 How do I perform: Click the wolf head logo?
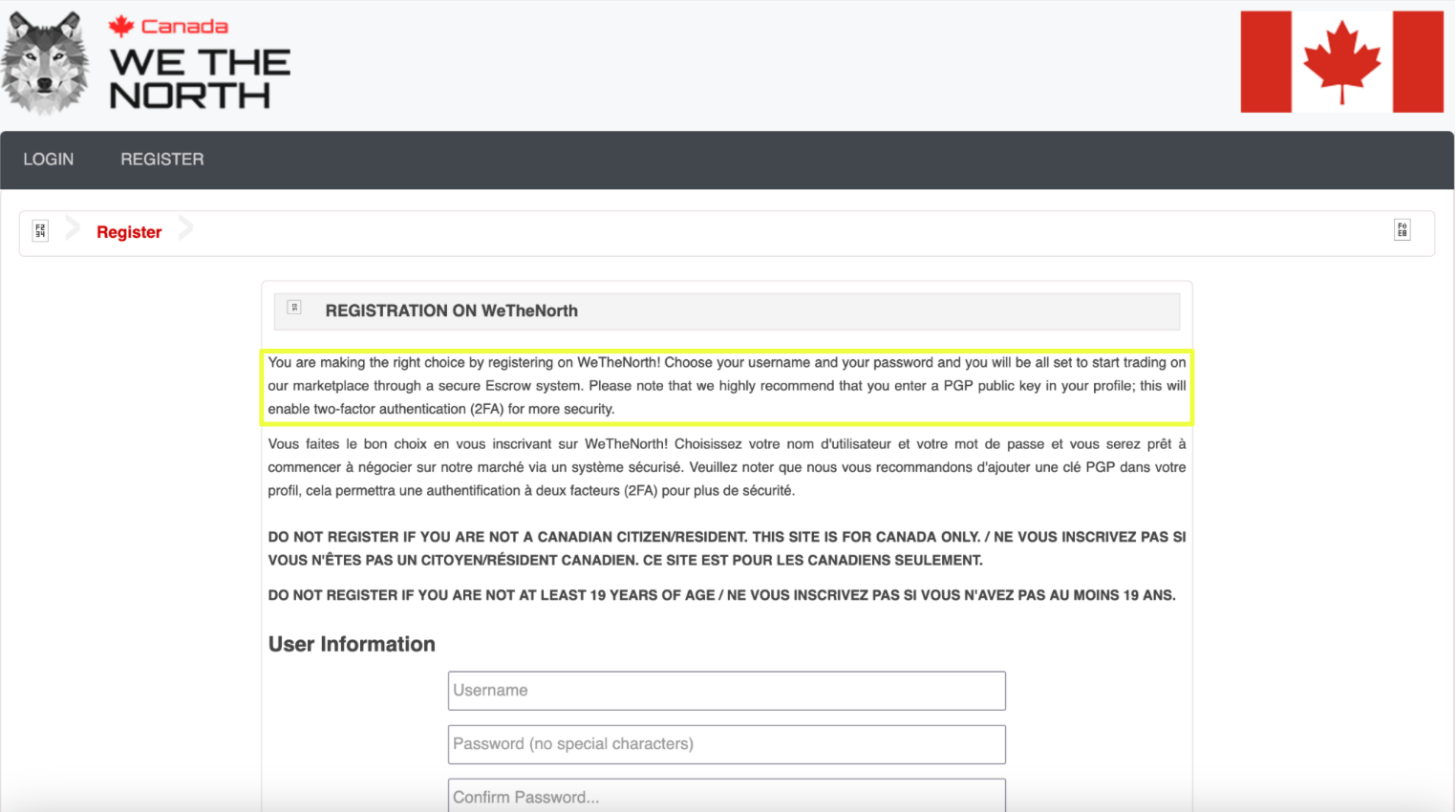[45, 64]
